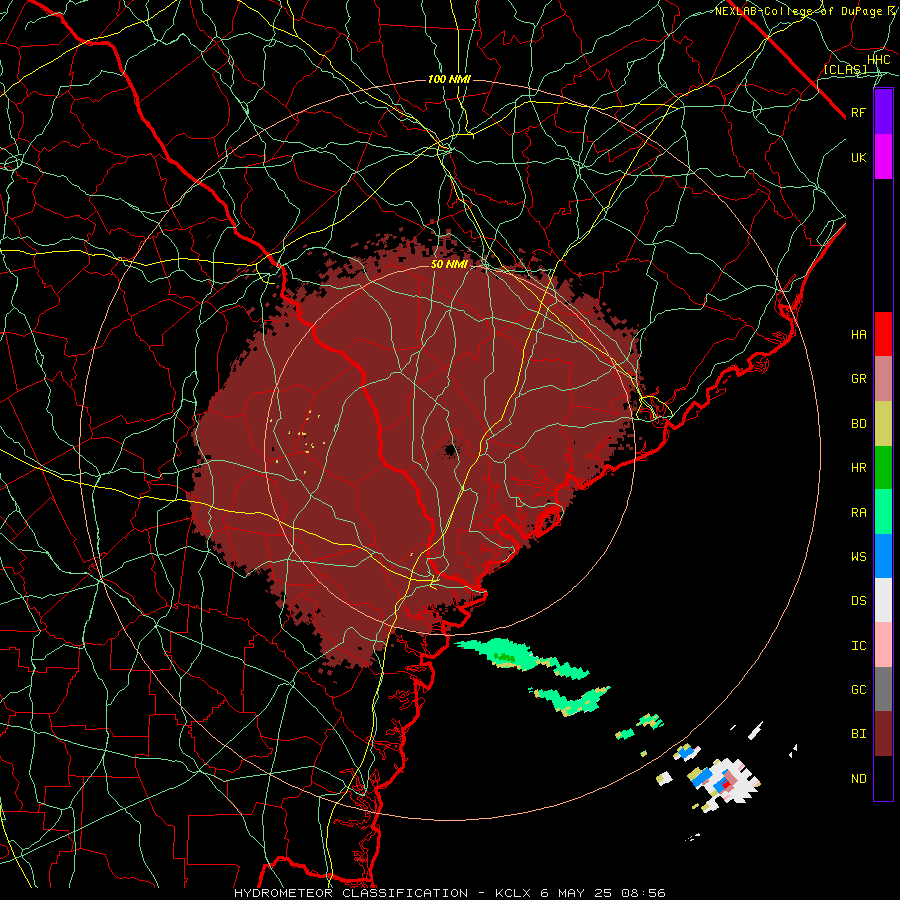The height and width of the screenshot is (900, 900).
Task: Select the IC light pink legend swatch
Action: 883,645
